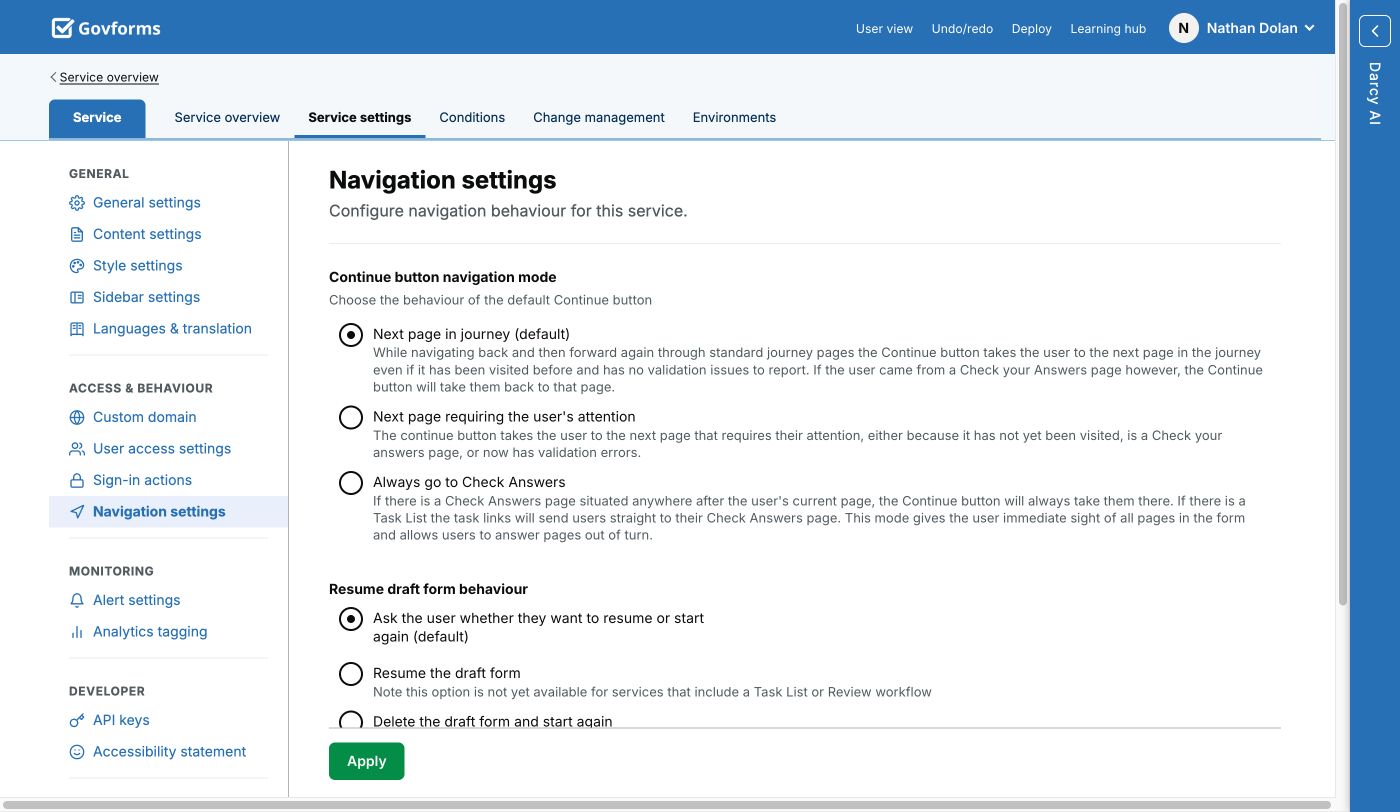
Task: Open Analytics tagging link
Action: [150, 632]
